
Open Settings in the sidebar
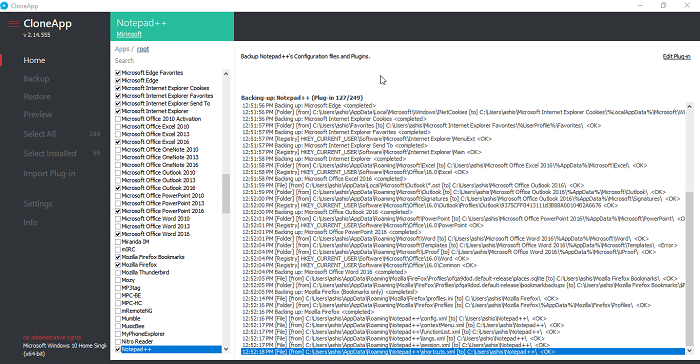pyautogui.click(x=38, y=204)
